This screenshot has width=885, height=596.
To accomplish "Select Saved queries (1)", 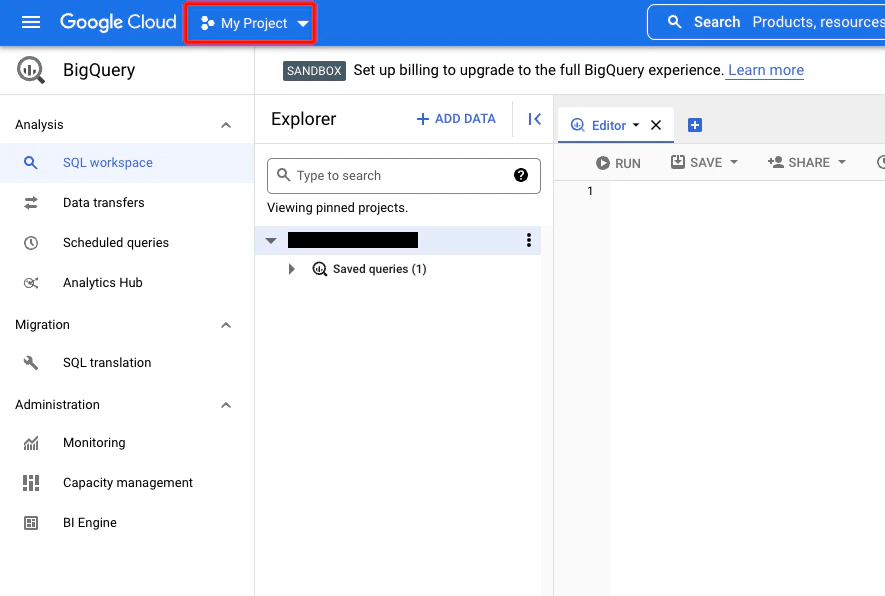I will (379, 269).
